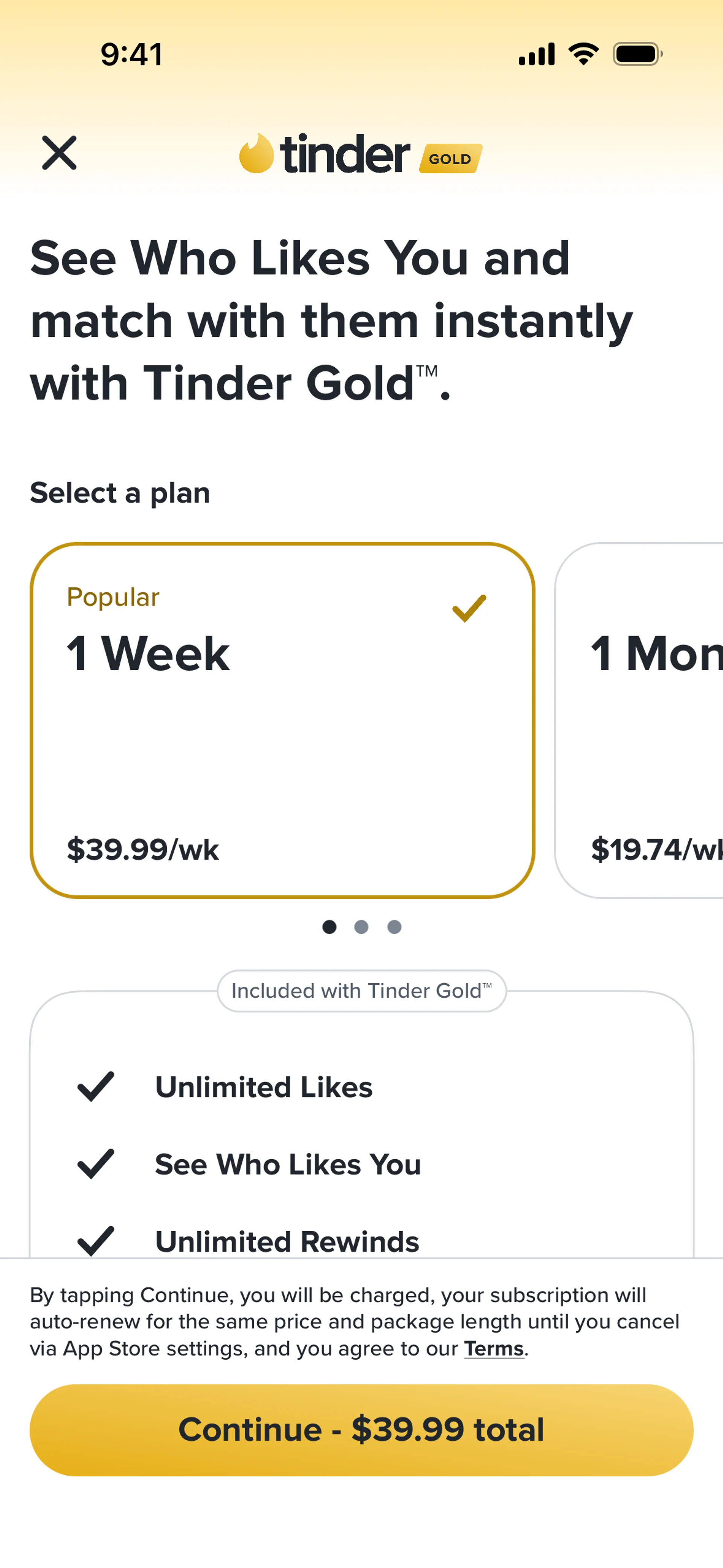Tap Continue - $39.99 total button

click(x=361, y=1430)
